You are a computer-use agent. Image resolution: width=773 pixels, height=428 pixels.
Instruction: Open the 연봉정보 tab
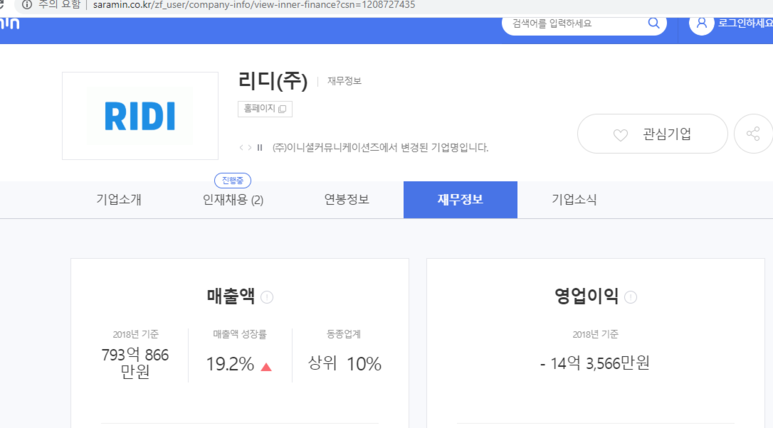pyautogui.click(x=347, y=200)
